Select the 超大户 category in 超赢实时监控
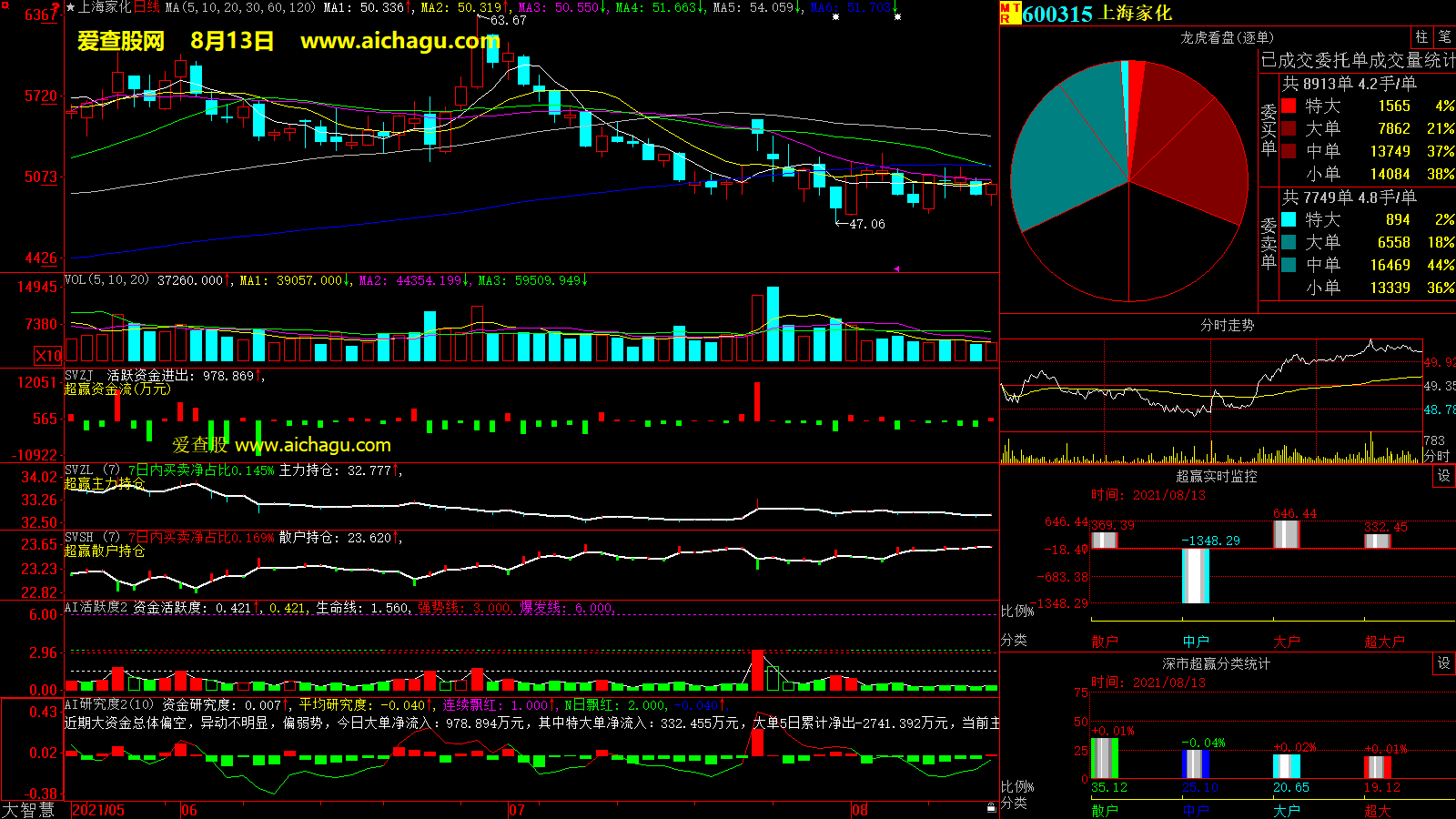 [x=1383, y=642]
